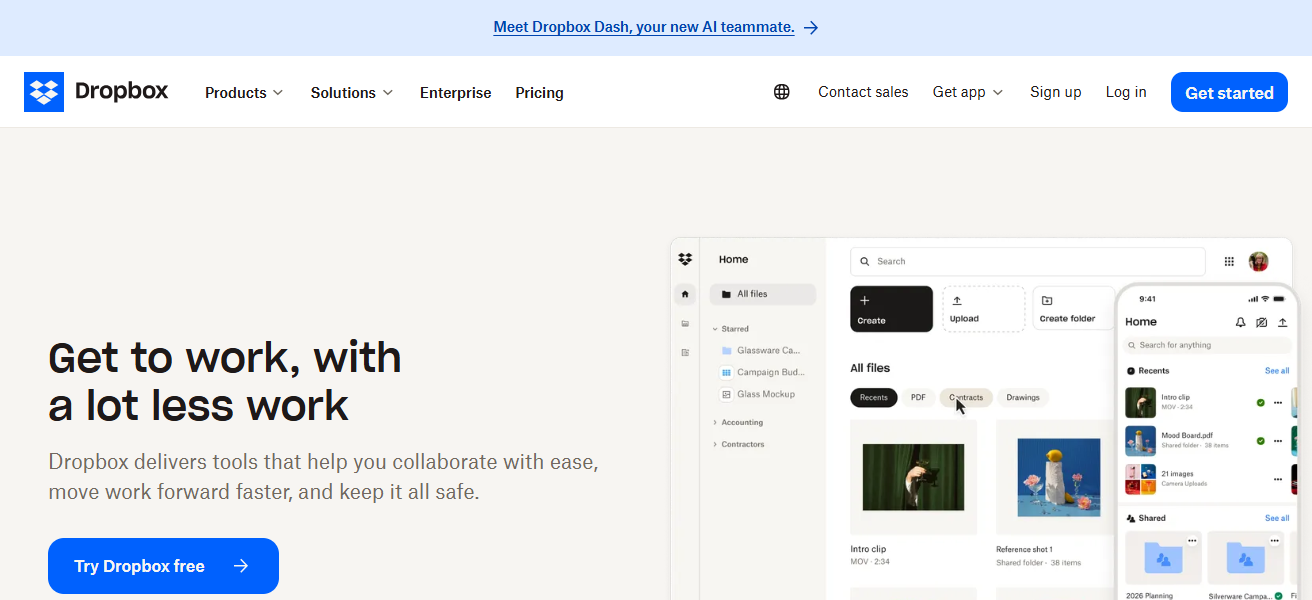Select the PDF filter chip
Screen dimensions: 1312x600
point(918,397)
